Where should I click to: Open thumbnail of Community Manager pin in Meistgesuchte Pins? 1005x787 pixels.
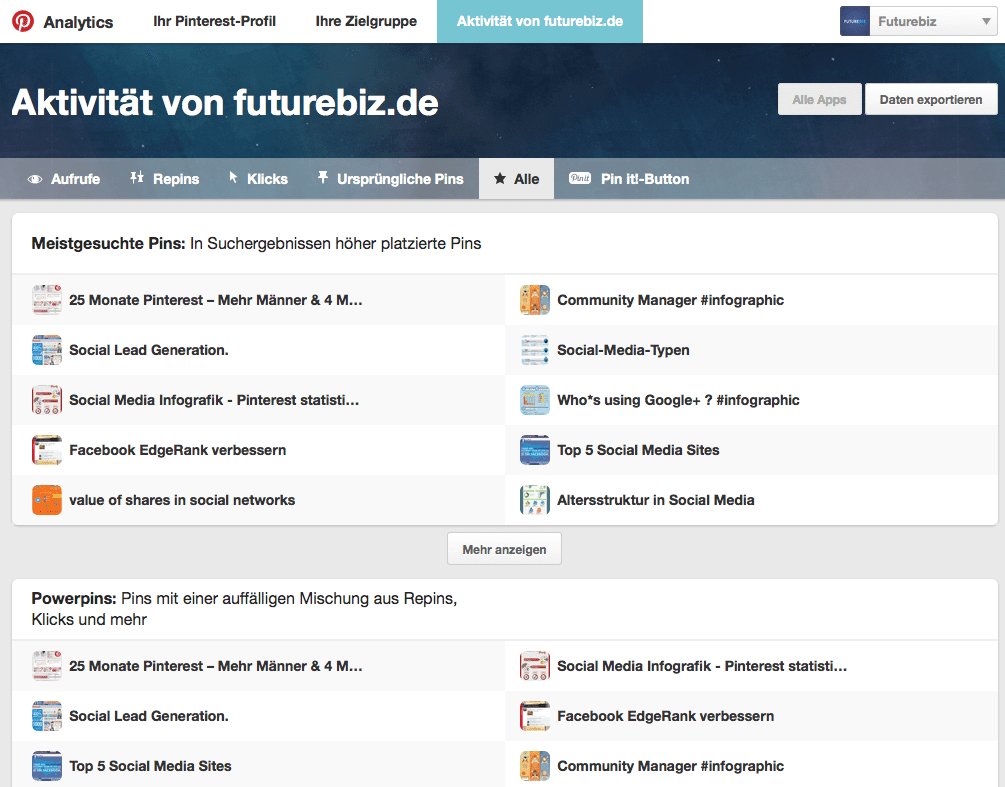pyautogui.click(x=535, y=300)
